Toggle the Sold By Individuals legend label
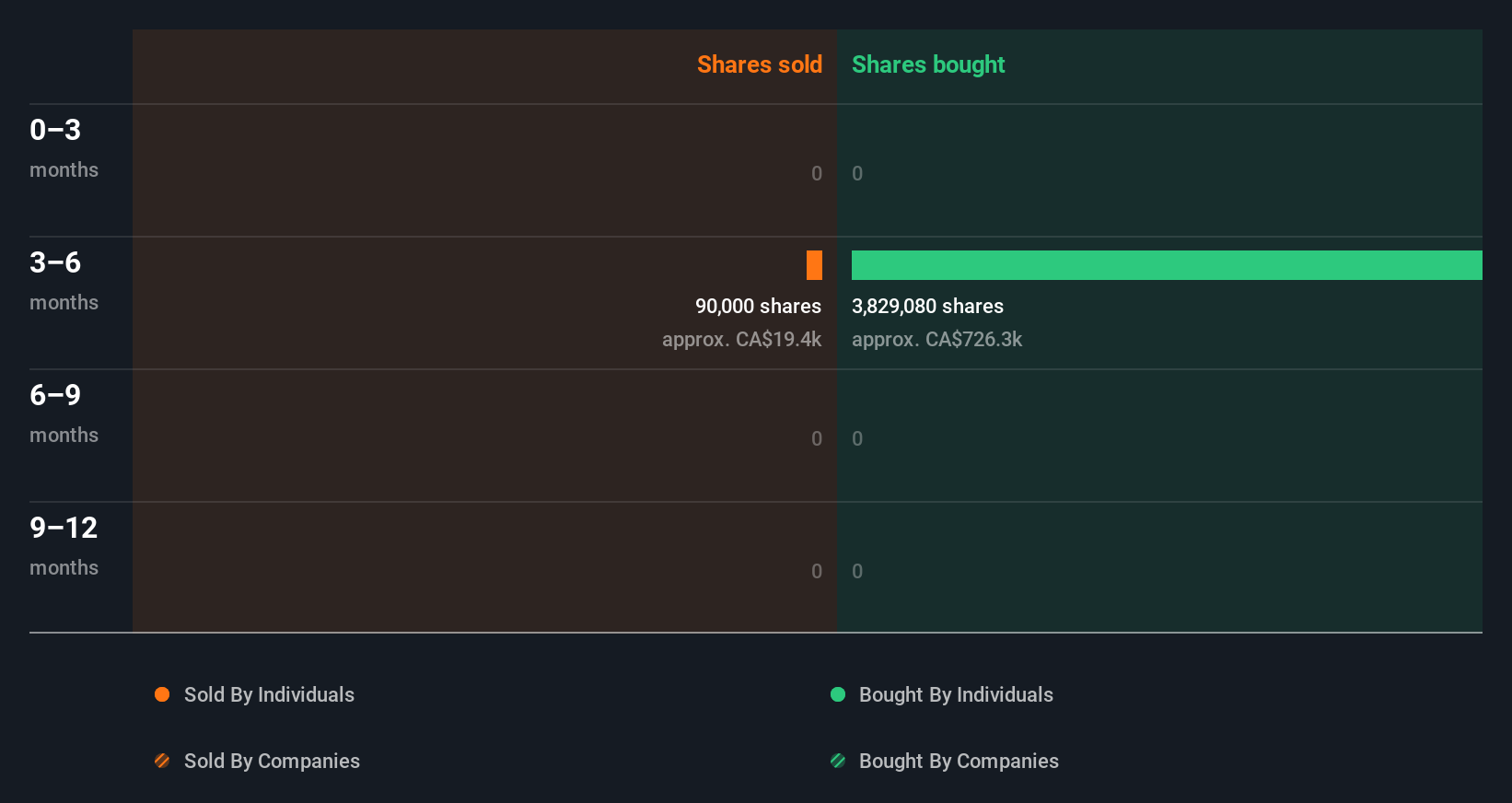Screen dimensions: 1512x803 pyautogui.click(x=269, y=695)
